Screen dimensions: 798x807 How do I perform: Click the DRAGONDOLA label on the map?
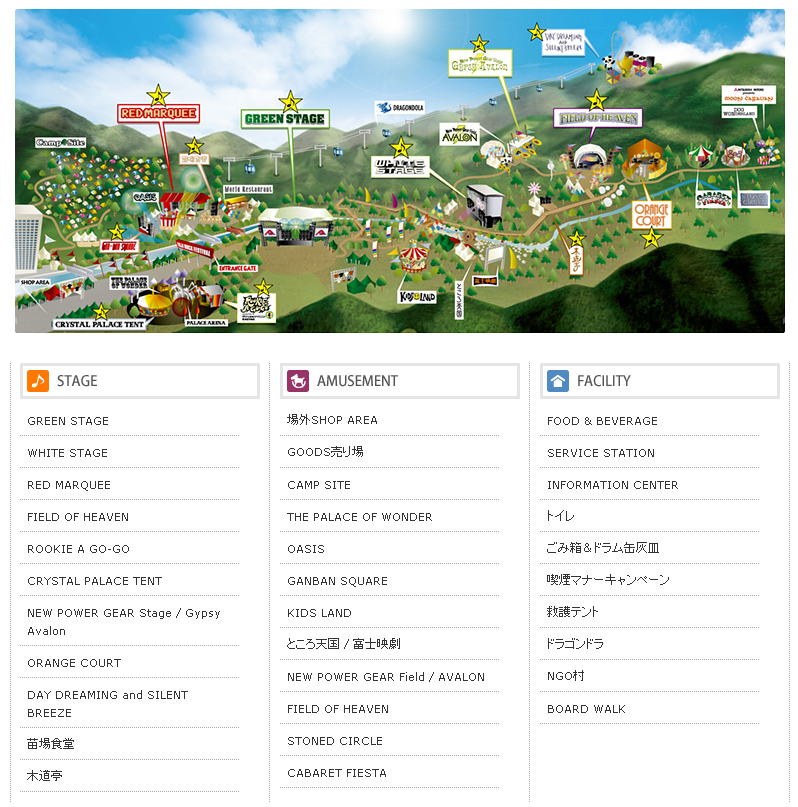[400, 108]
